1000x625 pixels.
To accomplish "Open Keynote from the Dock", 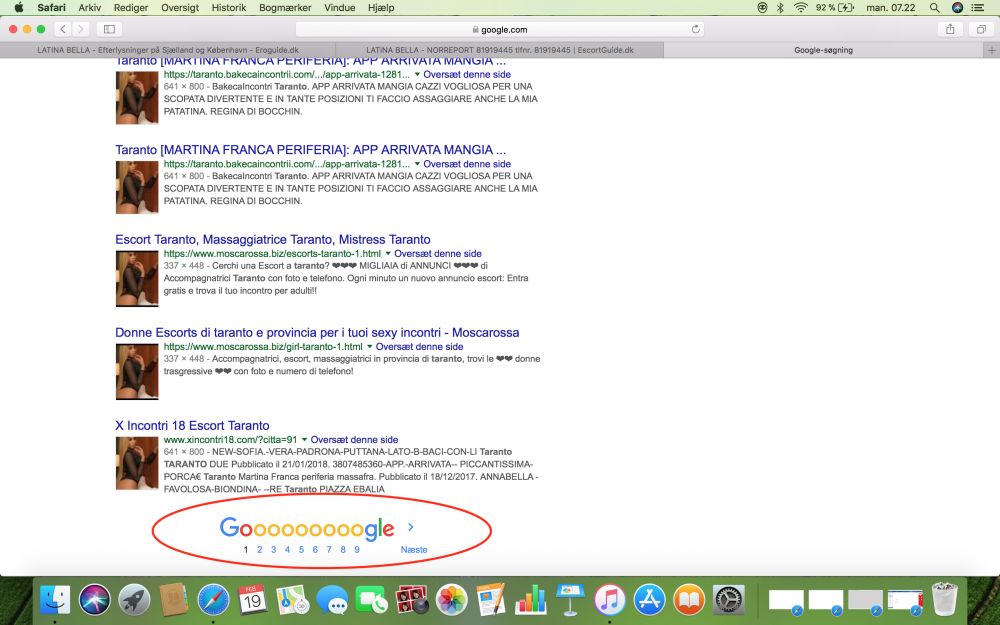I will pos(570,600).
